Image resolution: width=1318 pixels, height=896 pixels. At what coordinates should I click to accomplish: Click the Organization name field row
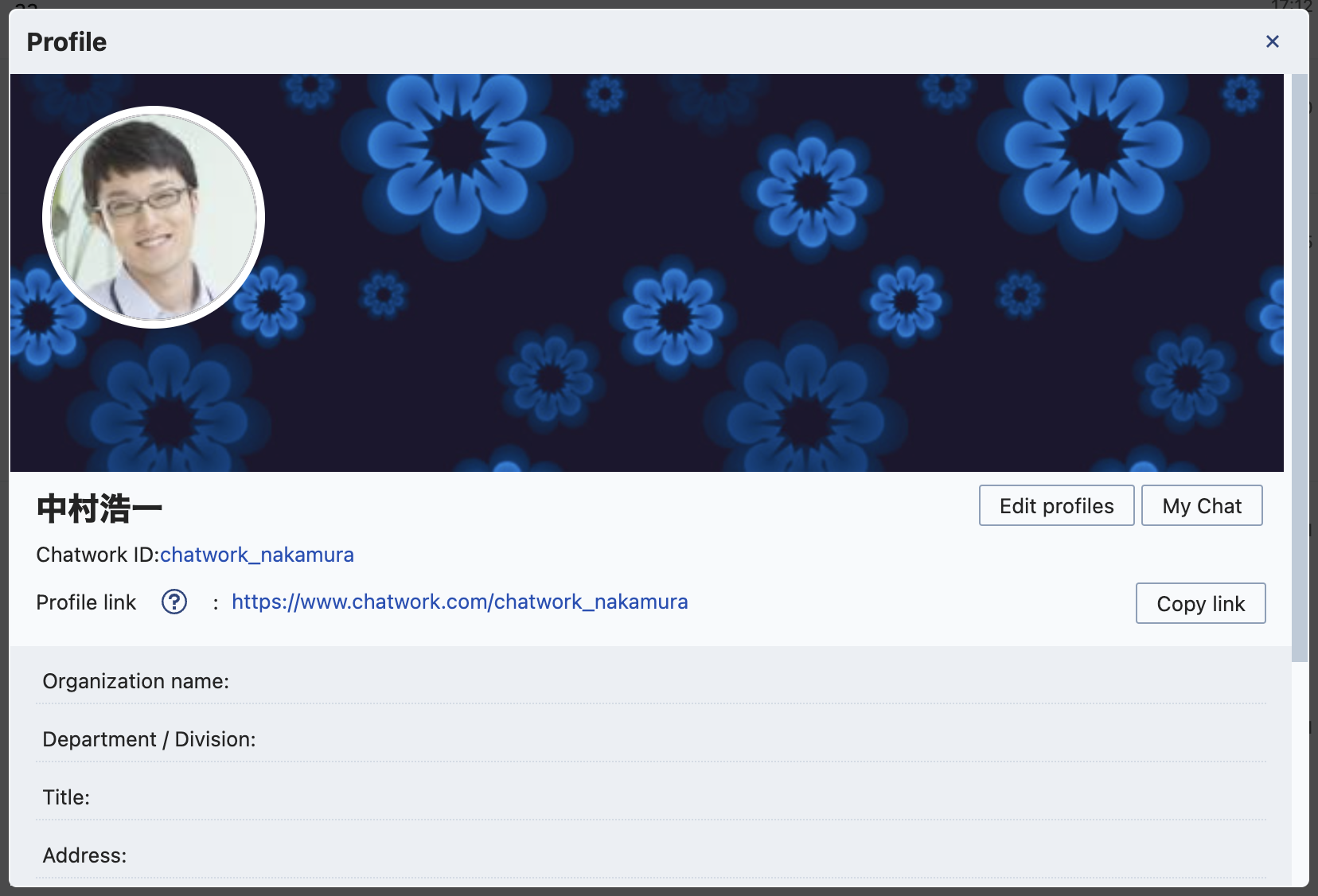pyautogui.click(x=135, y=681)
